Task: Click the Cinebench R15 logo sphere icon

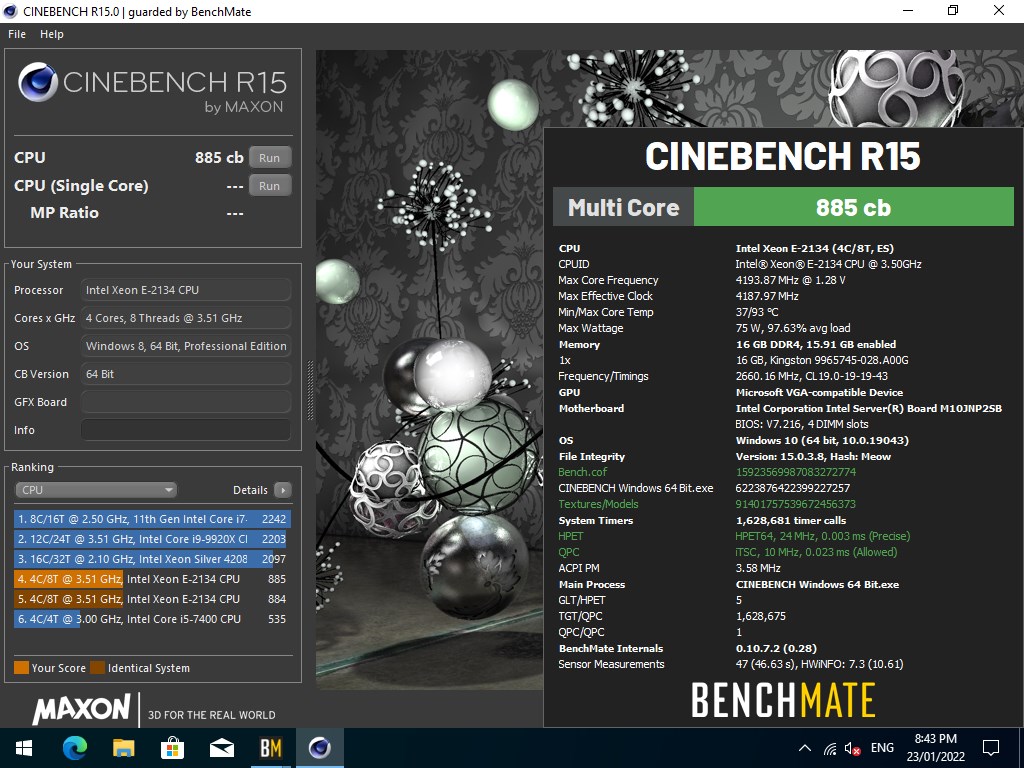Action: [38, 82]
